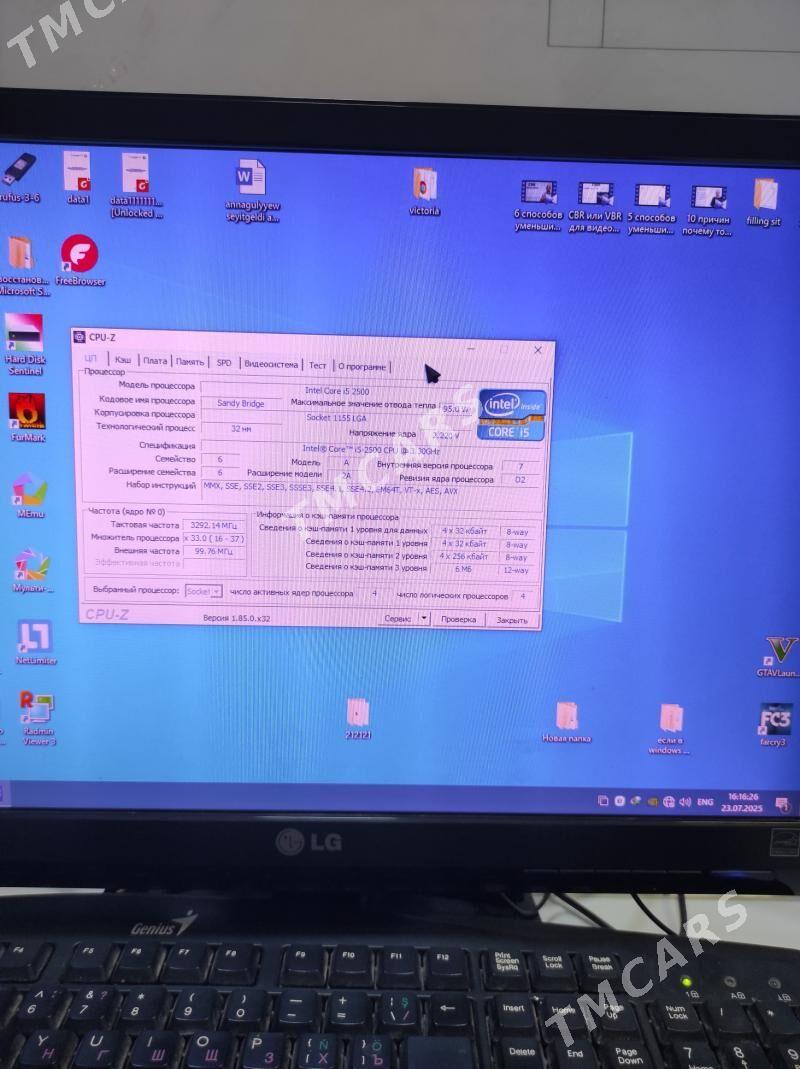Open the '5 способов уменьши...' video file
800x1069 pixels.
(x=651, y=209)
